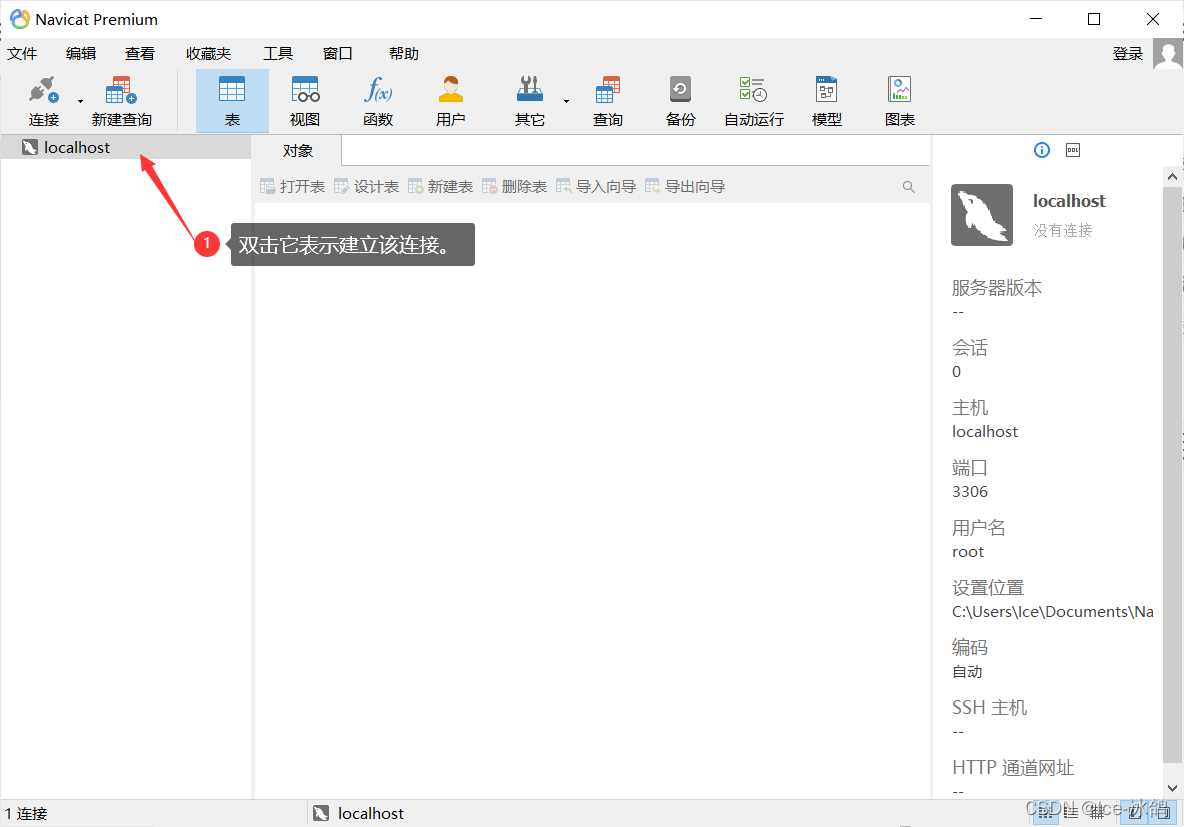Image resolution: width=1184 pixels, height=827 pixels.
Task: Click the settings path C:\Users\Ice\Documents
Action: pyautogui.click(x=1052, y=612)
